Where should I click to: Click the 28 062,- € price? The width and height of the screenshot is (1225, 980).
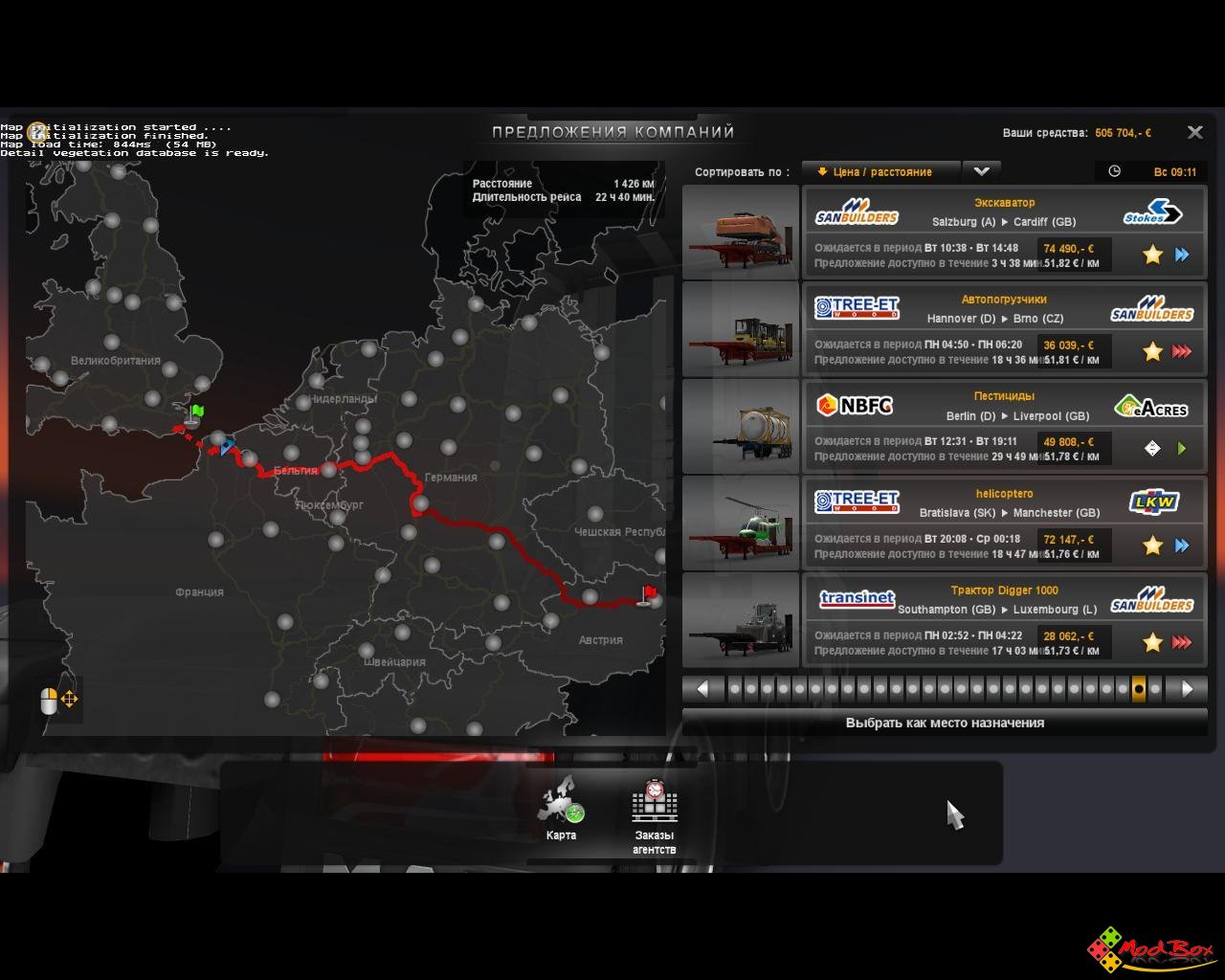pos(1069,636)
